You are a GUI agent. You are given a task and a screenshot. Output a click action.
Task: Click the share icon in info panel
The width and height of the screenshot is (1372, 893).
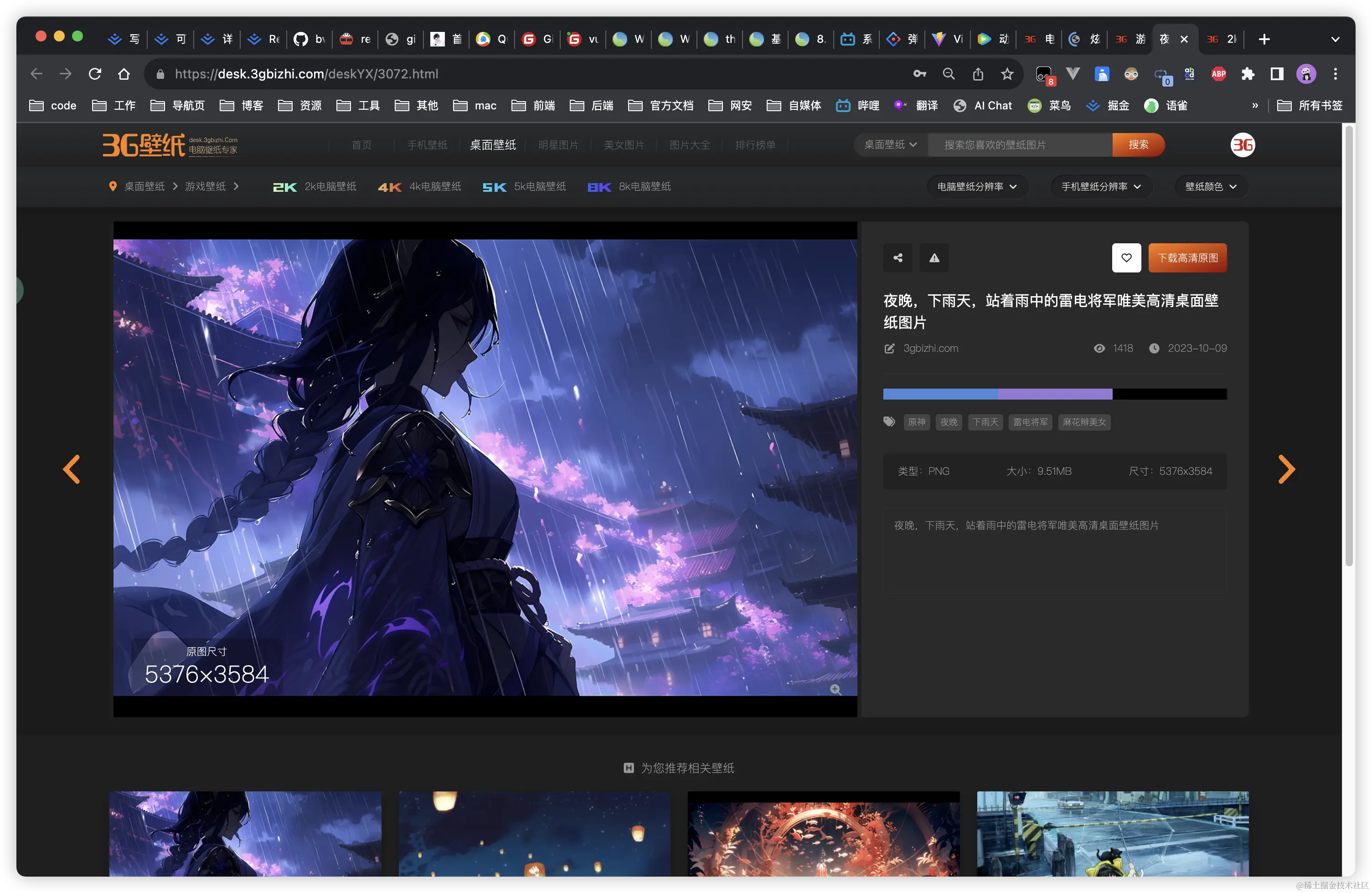897,257
